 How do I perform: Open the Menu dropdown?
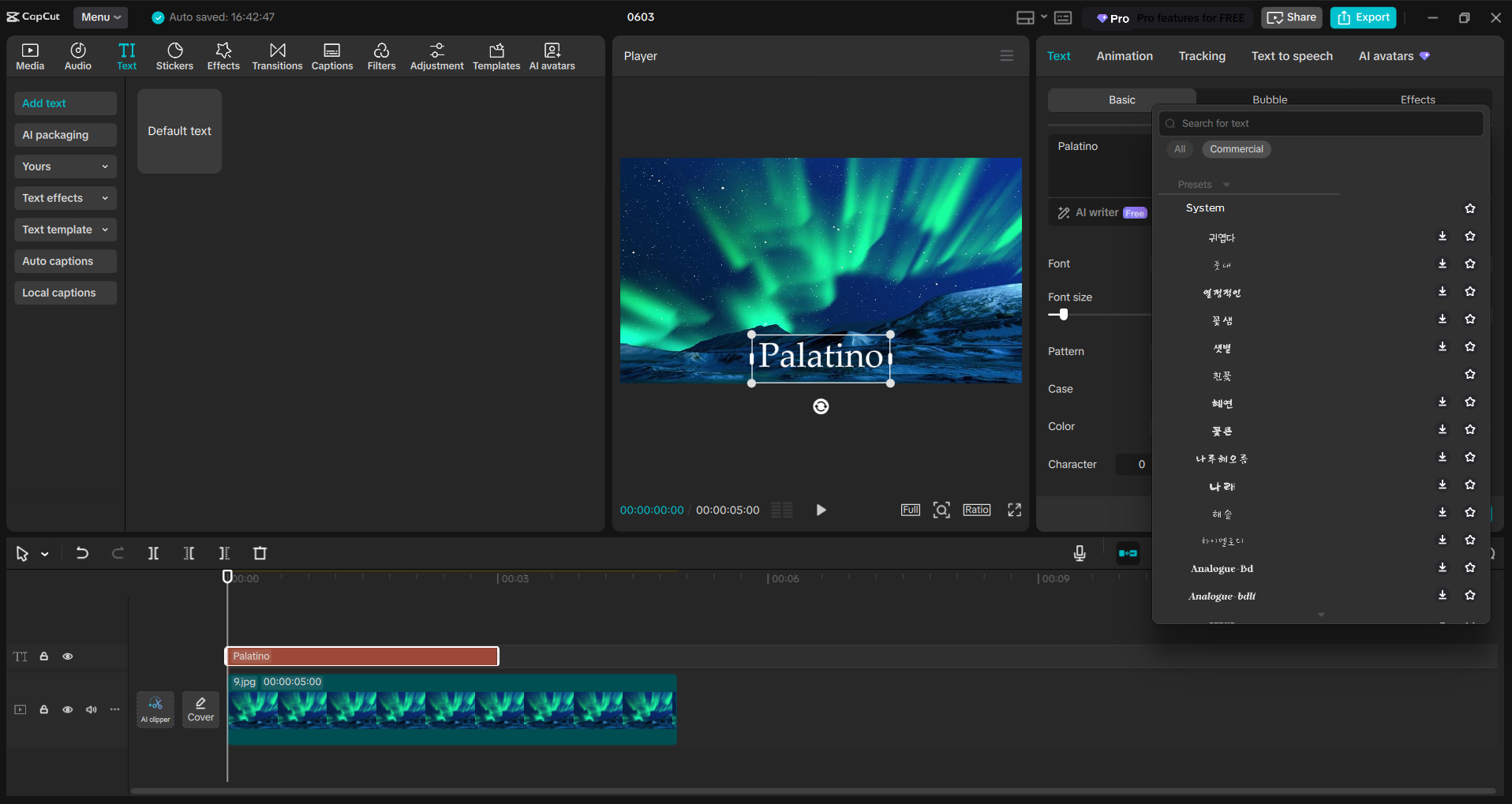[x=100, y=17]
